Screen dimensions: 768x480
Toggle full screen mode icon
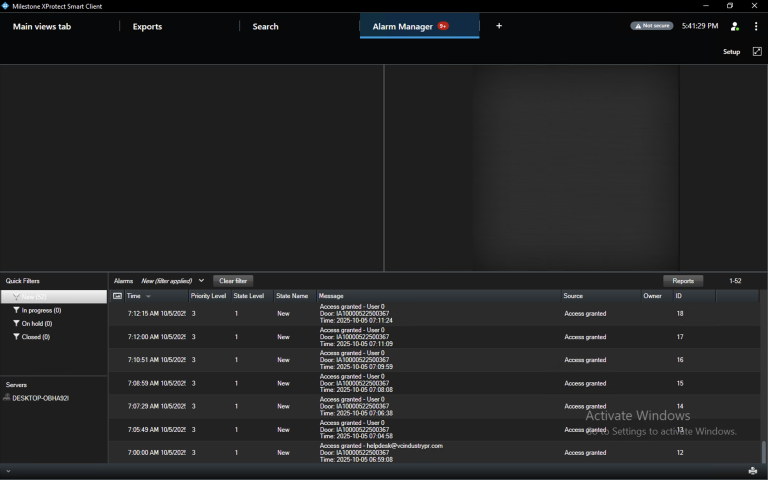tap(757, 51)
